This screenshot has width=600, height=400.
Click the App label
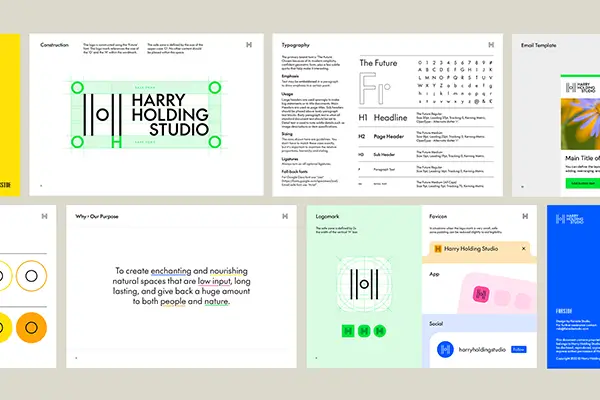tap(434, 274)
